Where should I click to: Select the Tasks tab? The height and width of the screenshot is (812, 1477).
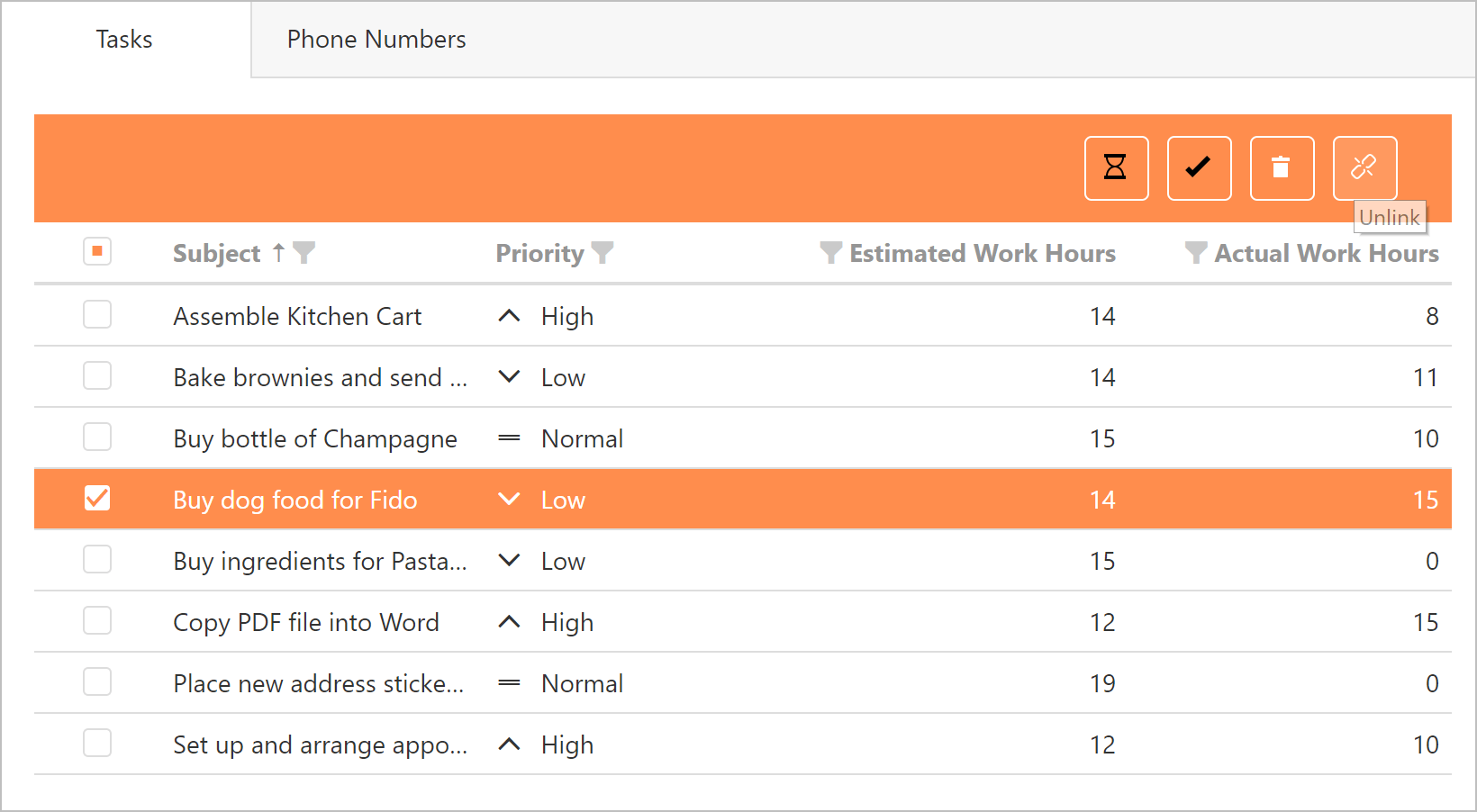[x=124, y=40]
